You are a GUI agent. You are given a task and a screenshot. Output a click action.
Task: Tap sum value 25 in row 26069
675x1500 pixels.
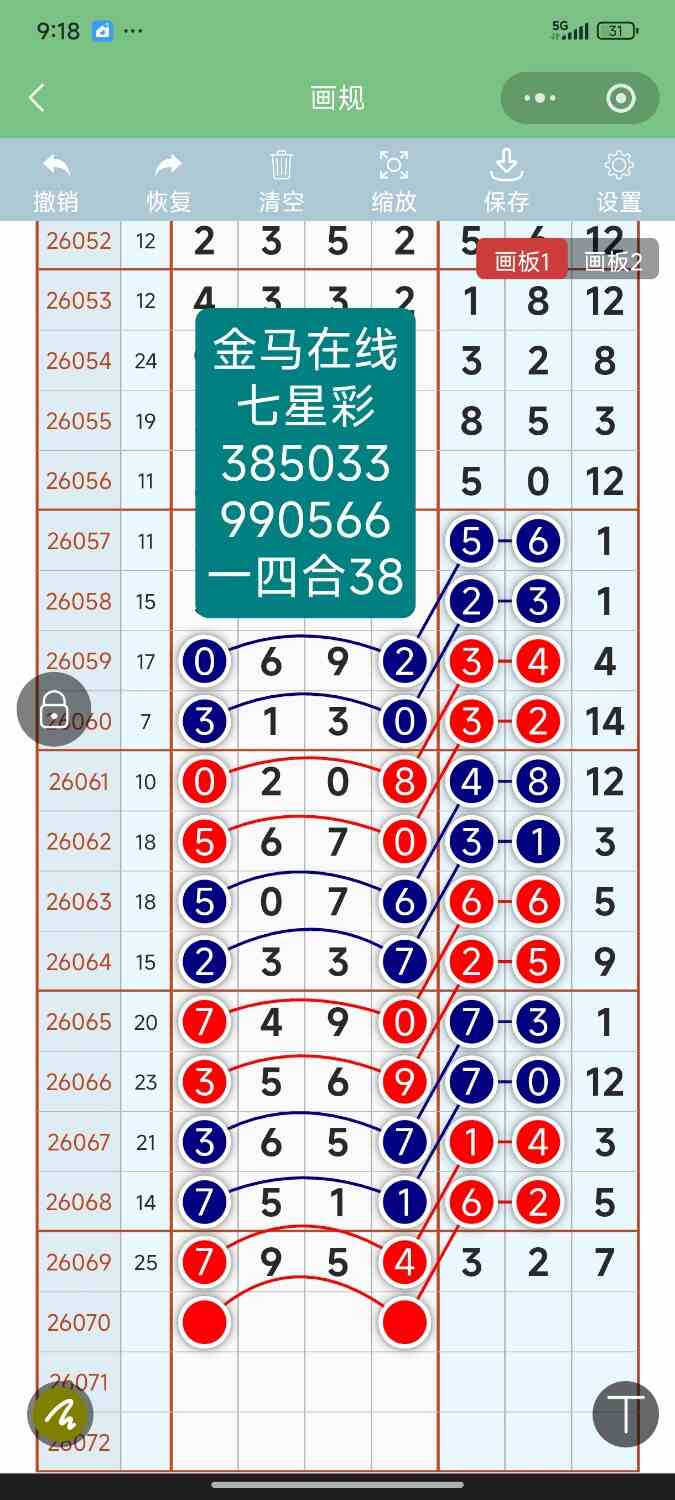point(146,1262)
